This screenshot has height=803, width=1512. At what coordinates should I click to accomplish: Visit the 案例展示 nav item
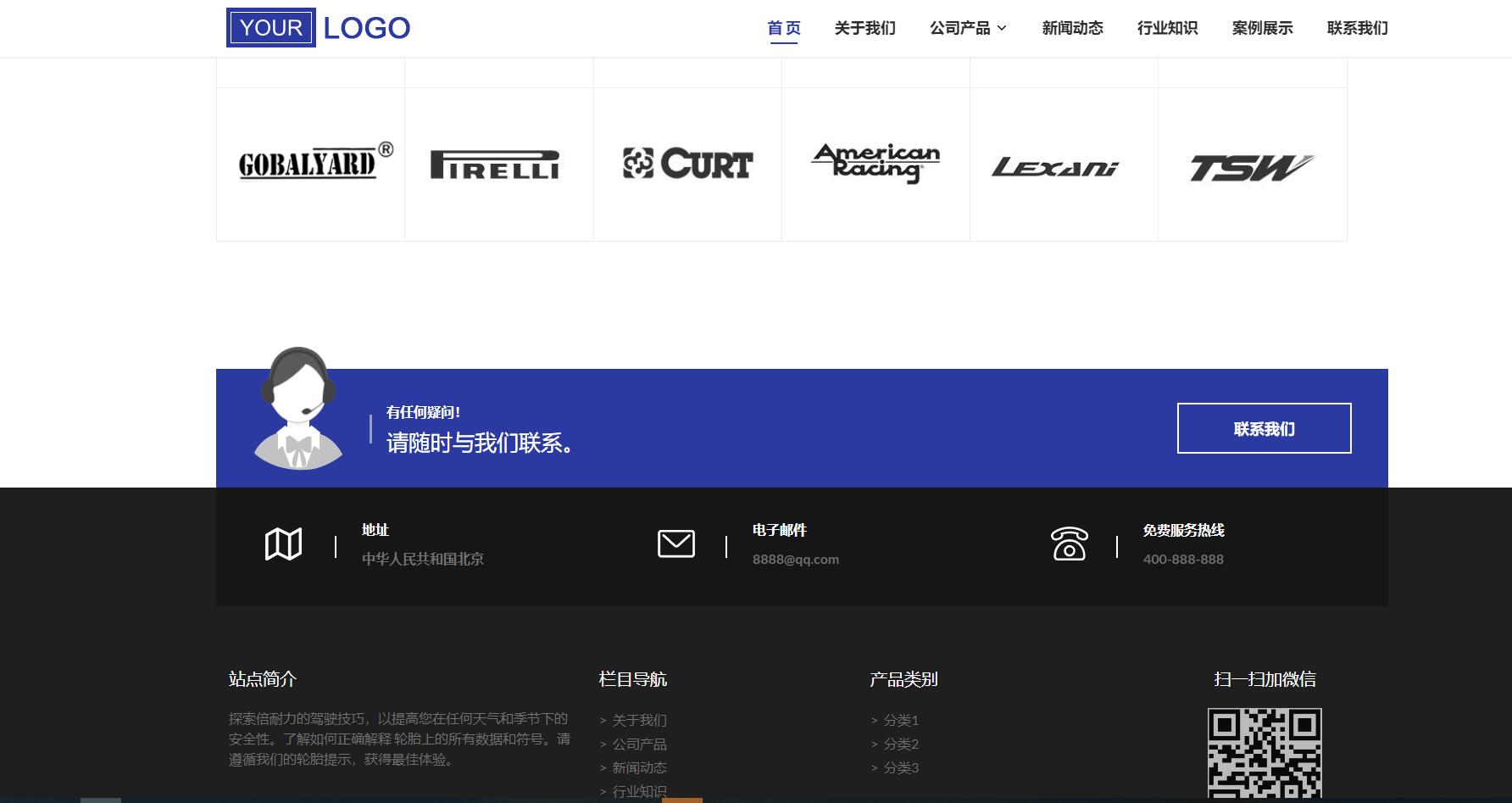click(x=1262, y=28)
